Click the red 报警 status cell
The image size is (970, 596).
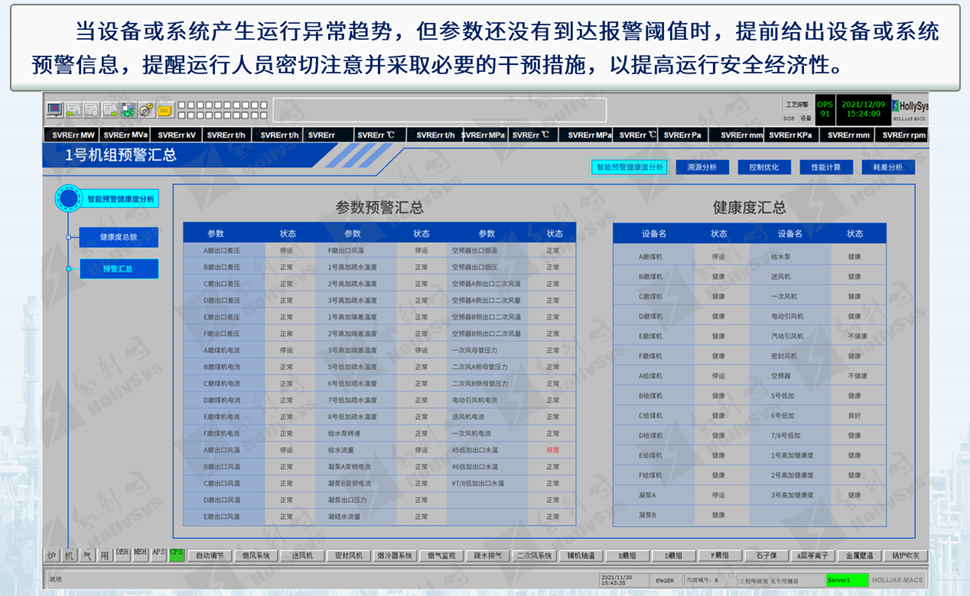(x=553, y=450)
